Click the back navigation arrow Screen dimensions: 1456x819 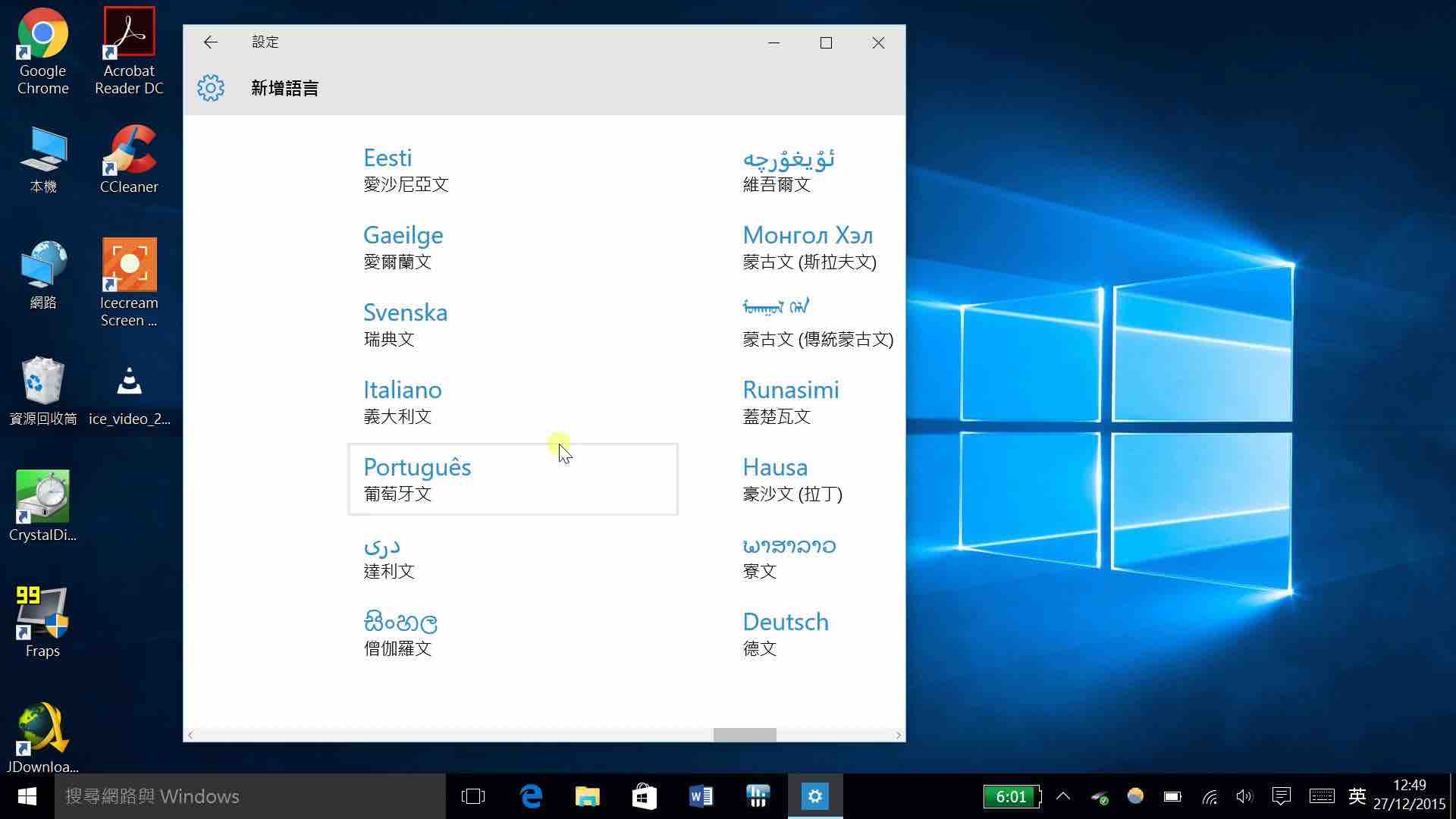[x=210, y=41]
